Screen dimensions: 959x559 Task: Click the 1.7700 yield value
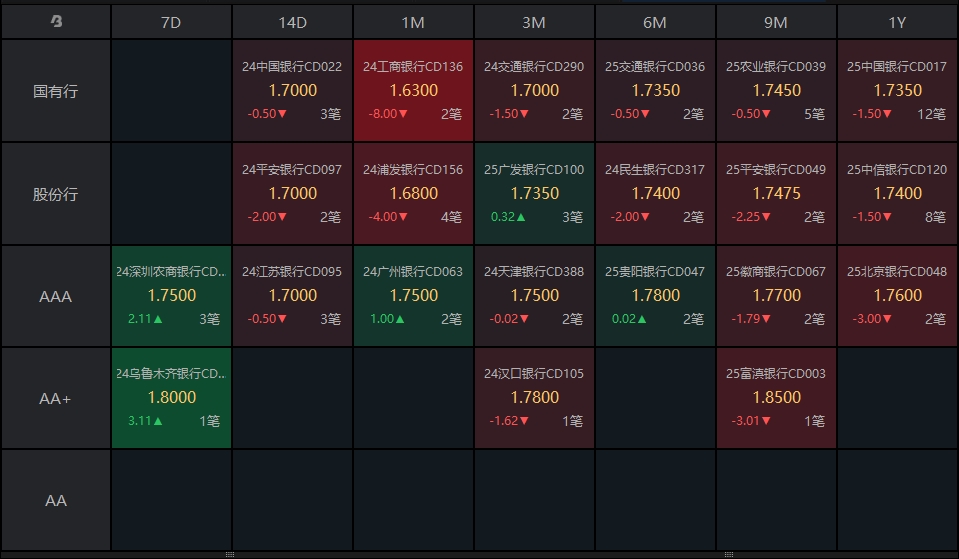tap(777, 295)
